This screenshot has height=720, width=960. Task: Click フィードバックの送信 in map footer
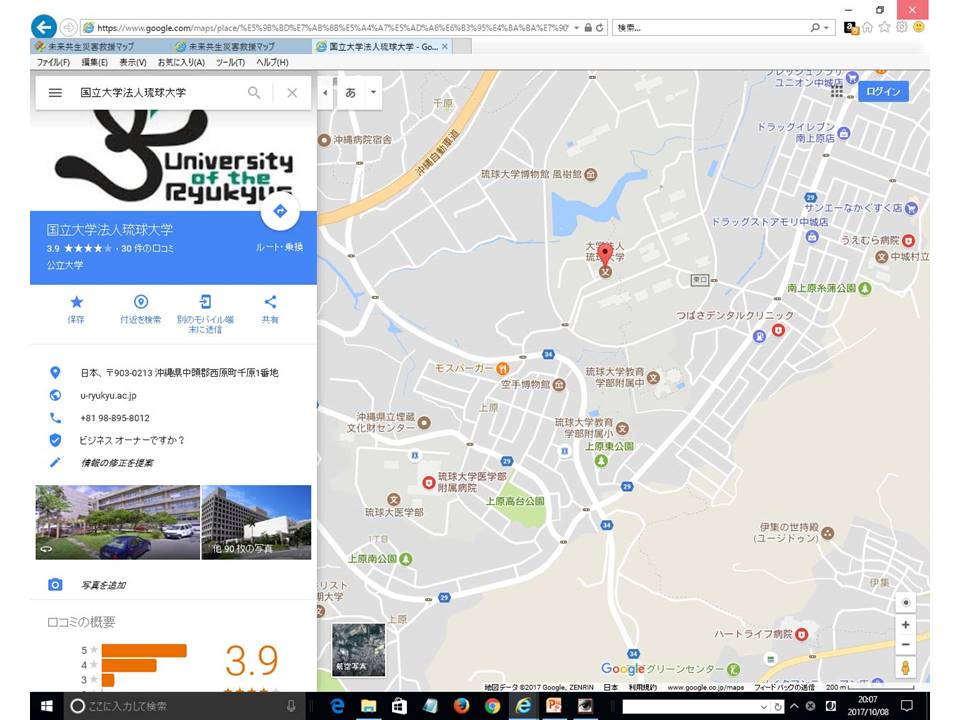coord(784,688)
